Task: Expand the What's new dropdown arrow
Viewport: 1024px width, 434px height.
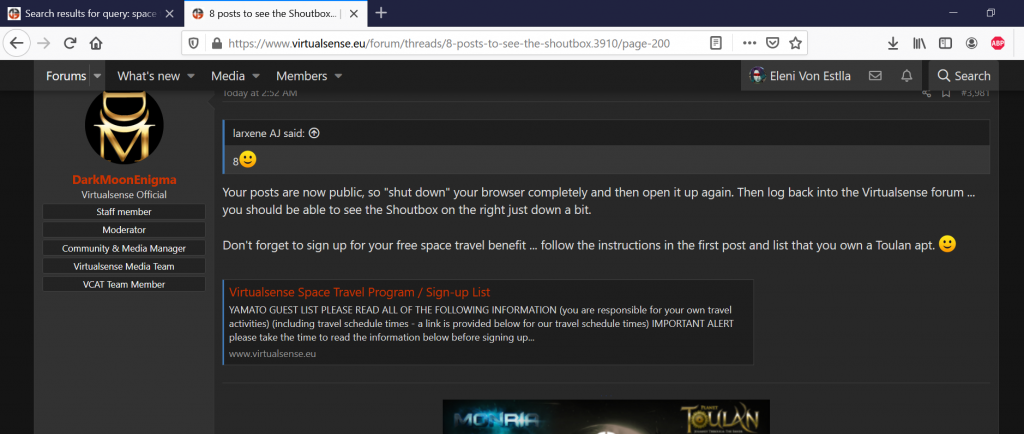Action: tap(191, 76)
